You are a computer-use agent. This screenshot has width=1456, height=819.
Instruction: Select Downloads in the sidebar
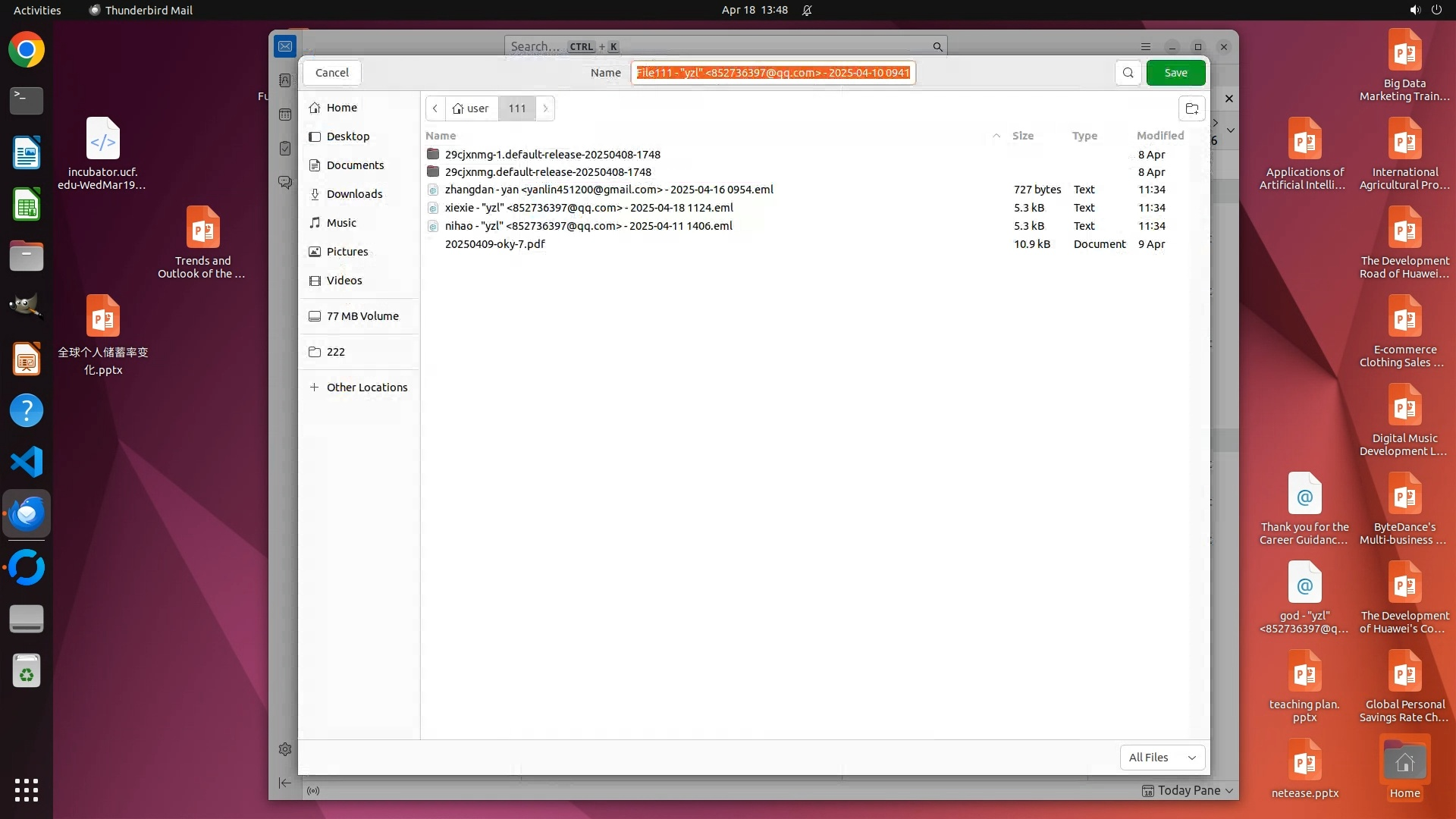(x=354, y=194)
